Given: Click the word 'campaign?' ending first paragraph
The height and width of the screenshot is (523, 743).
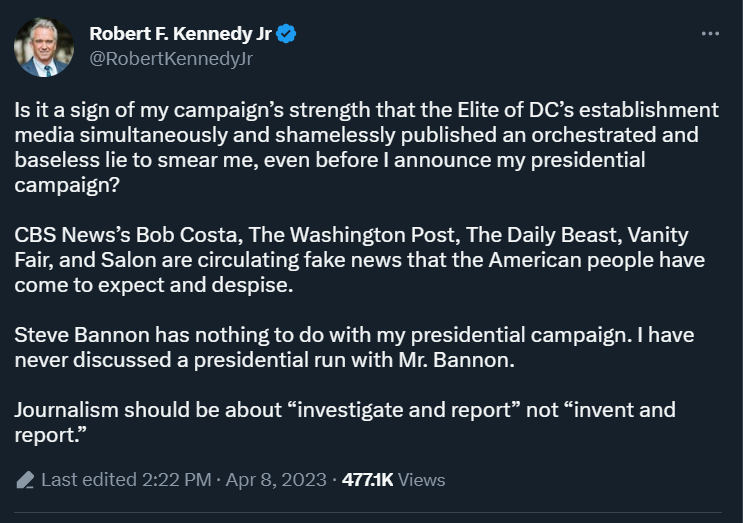Looking at the screenshot, I should point(67,185).
